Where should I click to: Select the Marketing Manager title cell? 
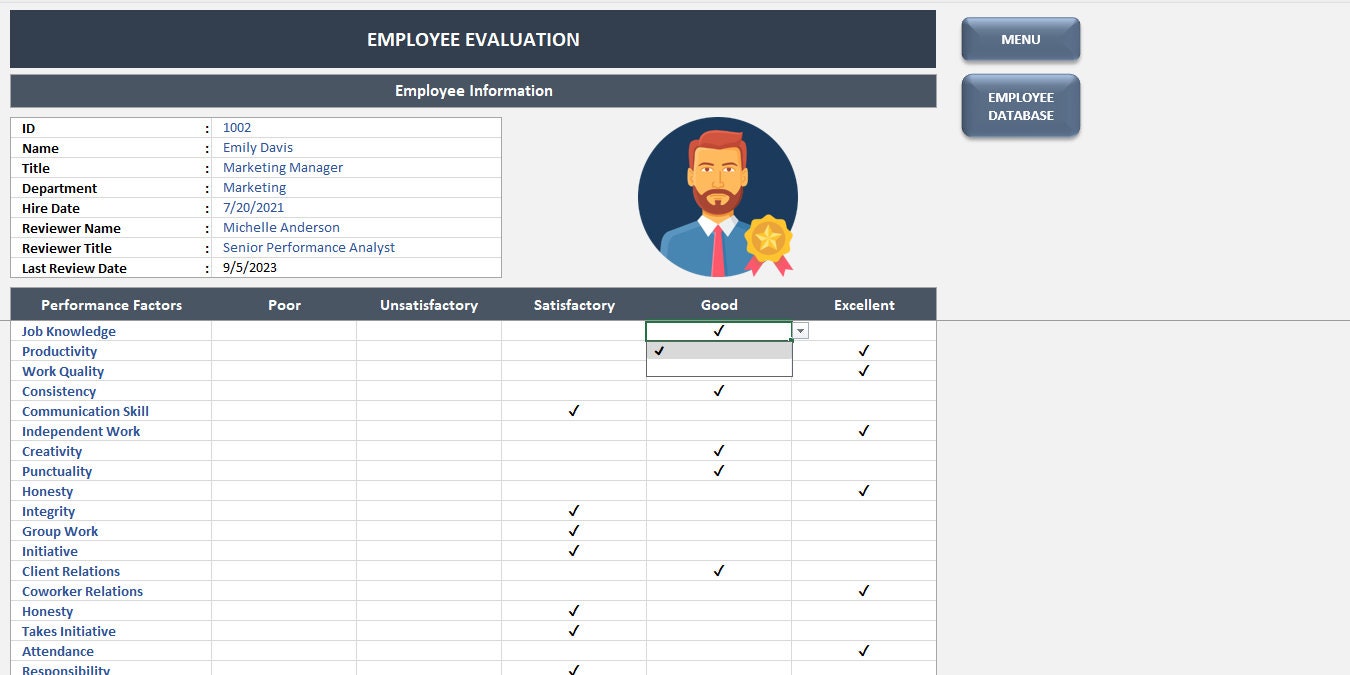point(283,167)
